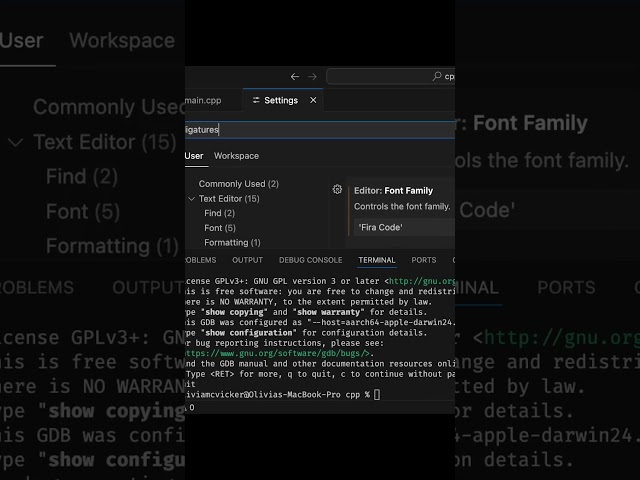Screen dimensions: 640x480
Task: Switch to the TERMINAL panel tab
Action: [376, 260]
